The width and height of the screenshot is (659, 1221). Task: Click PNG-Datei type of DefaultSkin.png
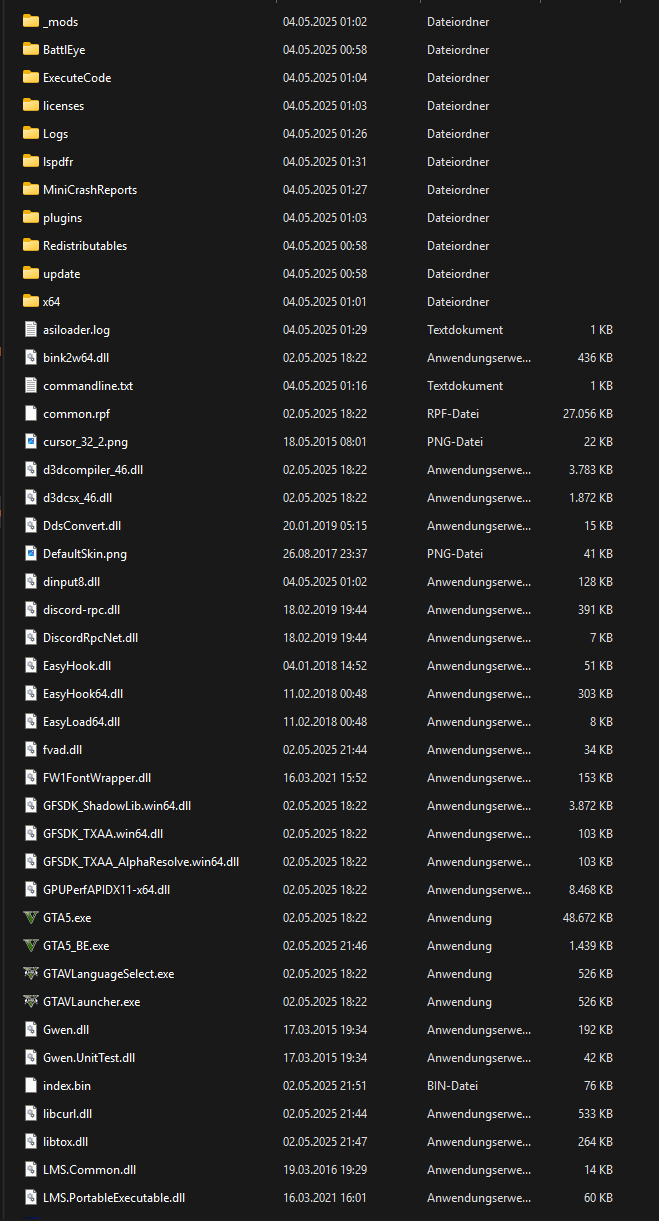(455, 553)
